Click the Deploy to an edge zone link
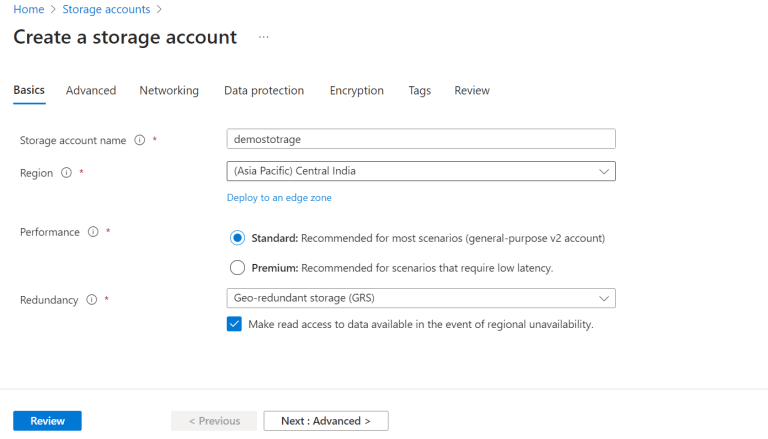Viewport: 768px width, 439px height. pyautogui.click(x=279, y=198)
